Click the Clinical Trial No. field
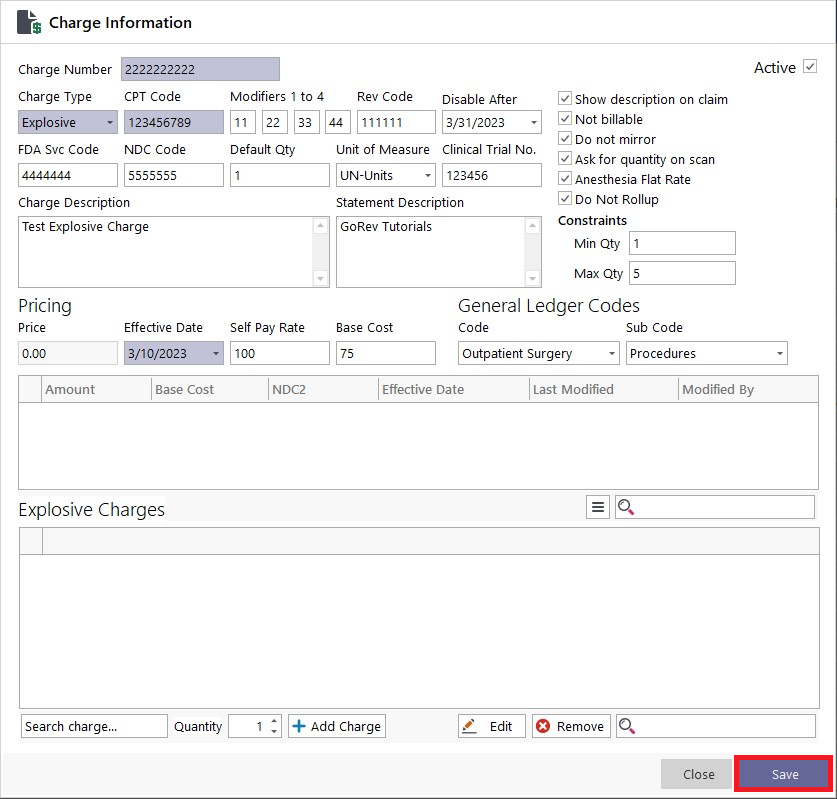The width and height of the screenshot is (837, 799). (x=492, y=175)
